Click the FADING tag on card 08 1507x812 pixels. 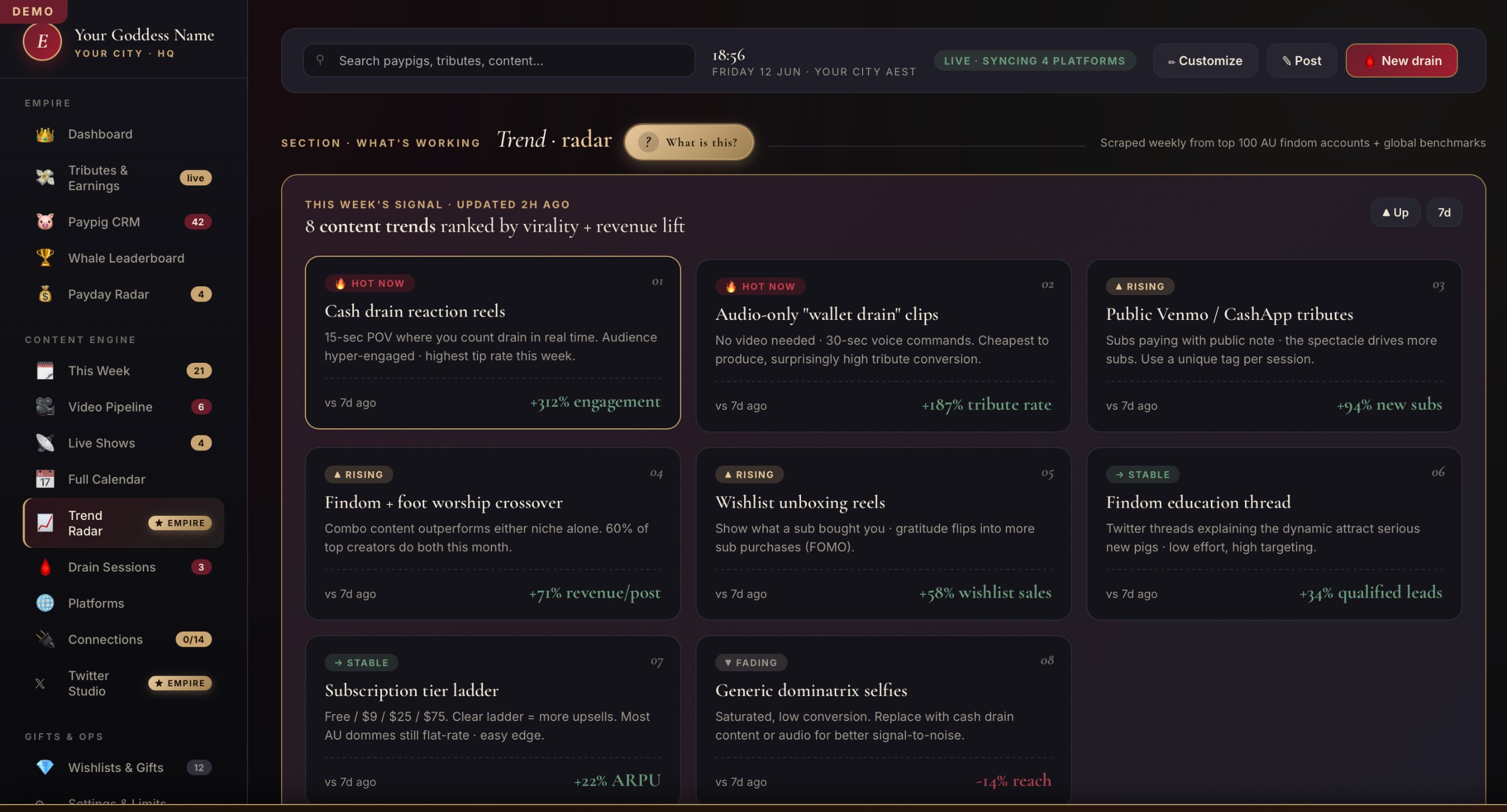point(751,663)
